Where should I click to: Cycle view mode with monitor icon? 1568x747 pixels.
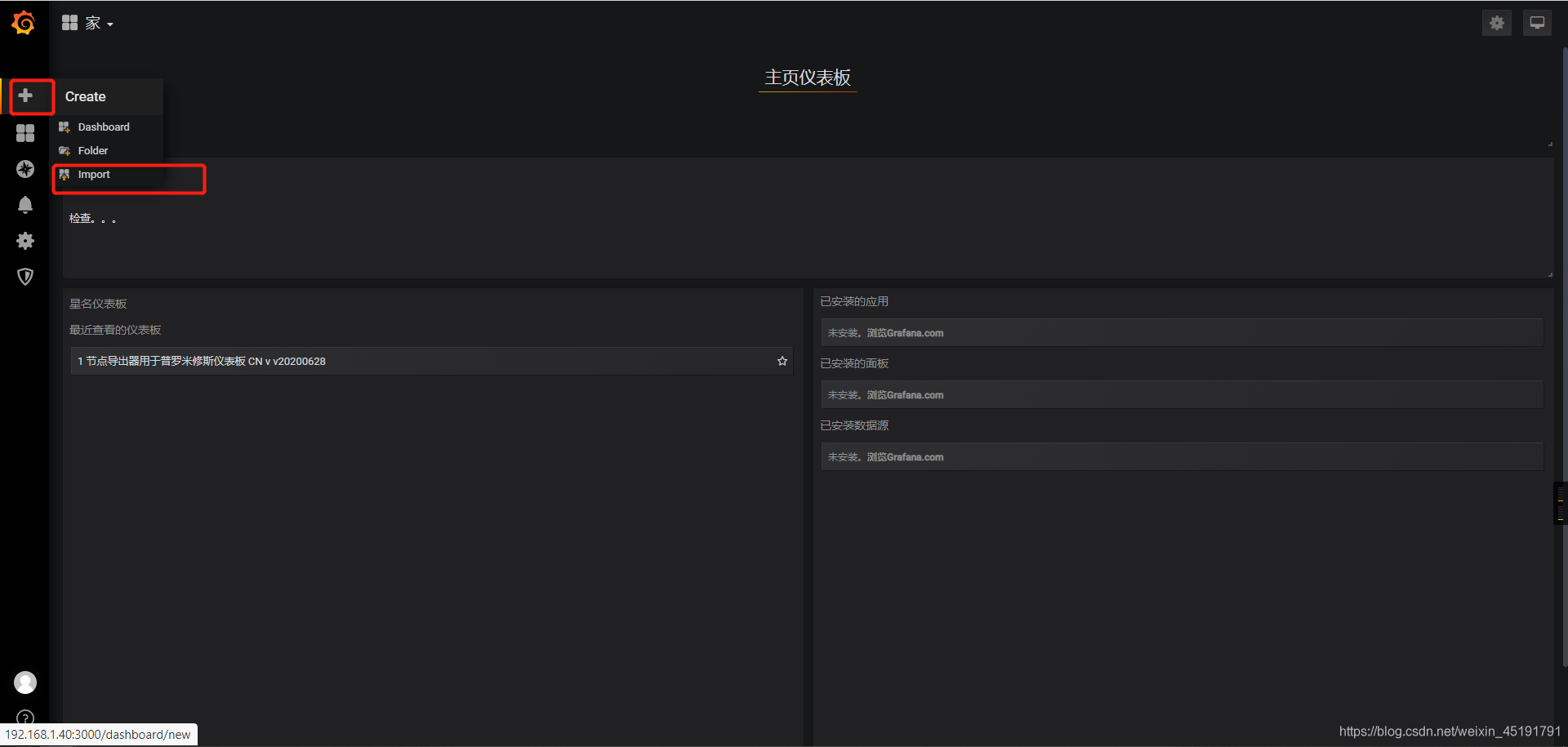[x=1537, y=23]
